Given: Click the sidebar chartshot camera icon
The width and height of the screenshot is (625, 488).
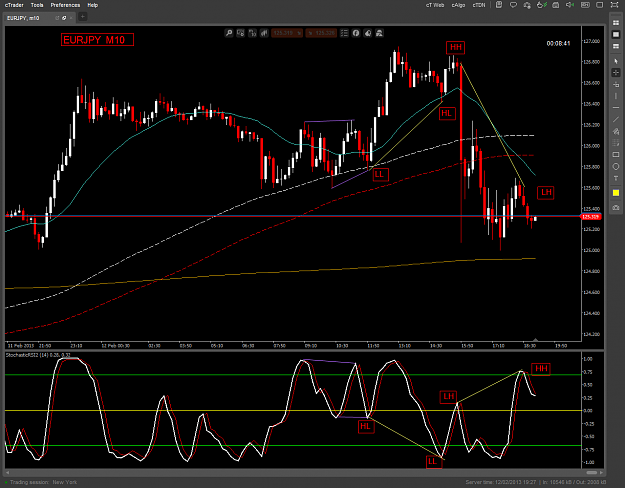Looking at the screenshot, I should click(616, 207).
